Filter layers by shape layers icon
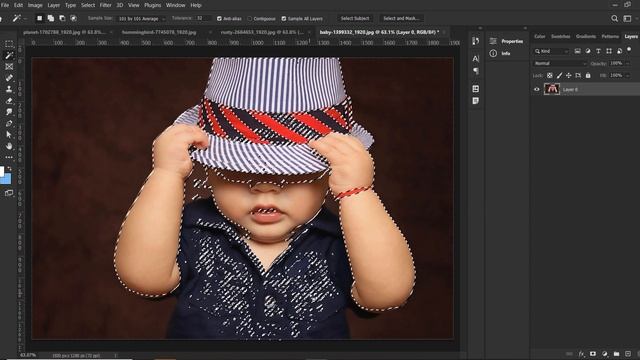The height and width of the screenshot is (360, 640). [609, 51]
